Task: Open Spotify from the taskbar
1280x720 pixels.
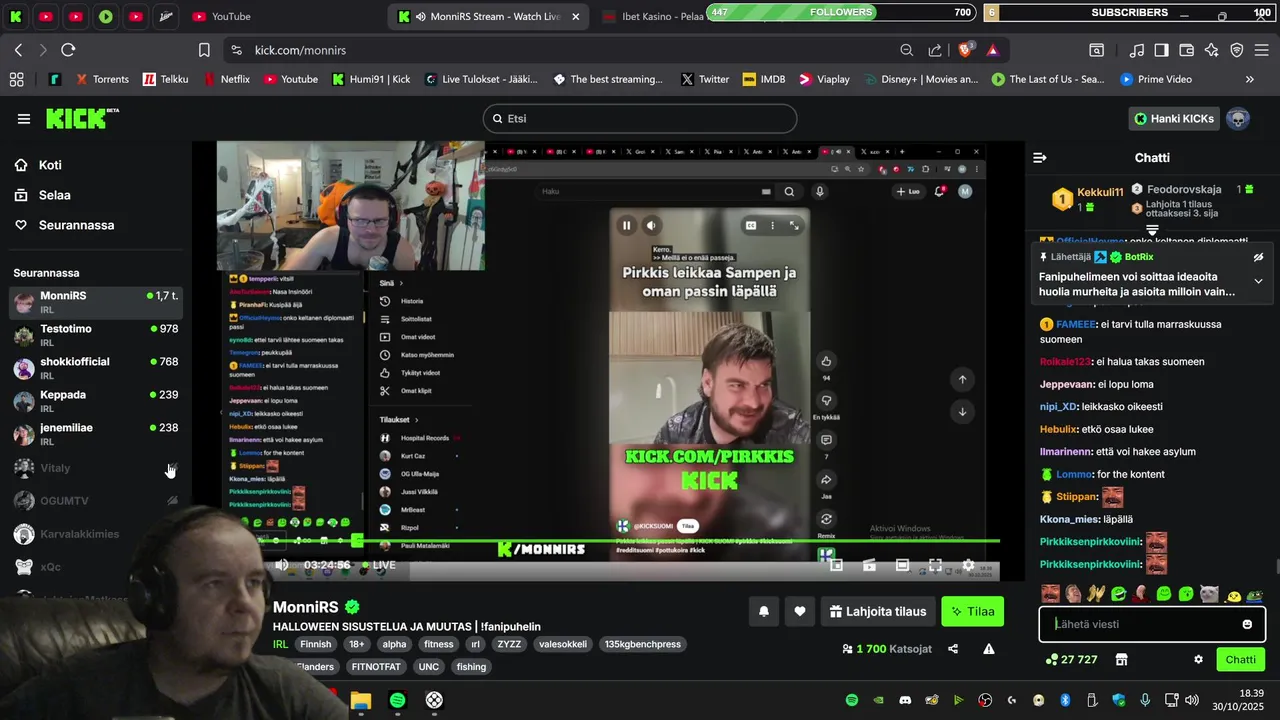Action: click(x=397, y=700)
